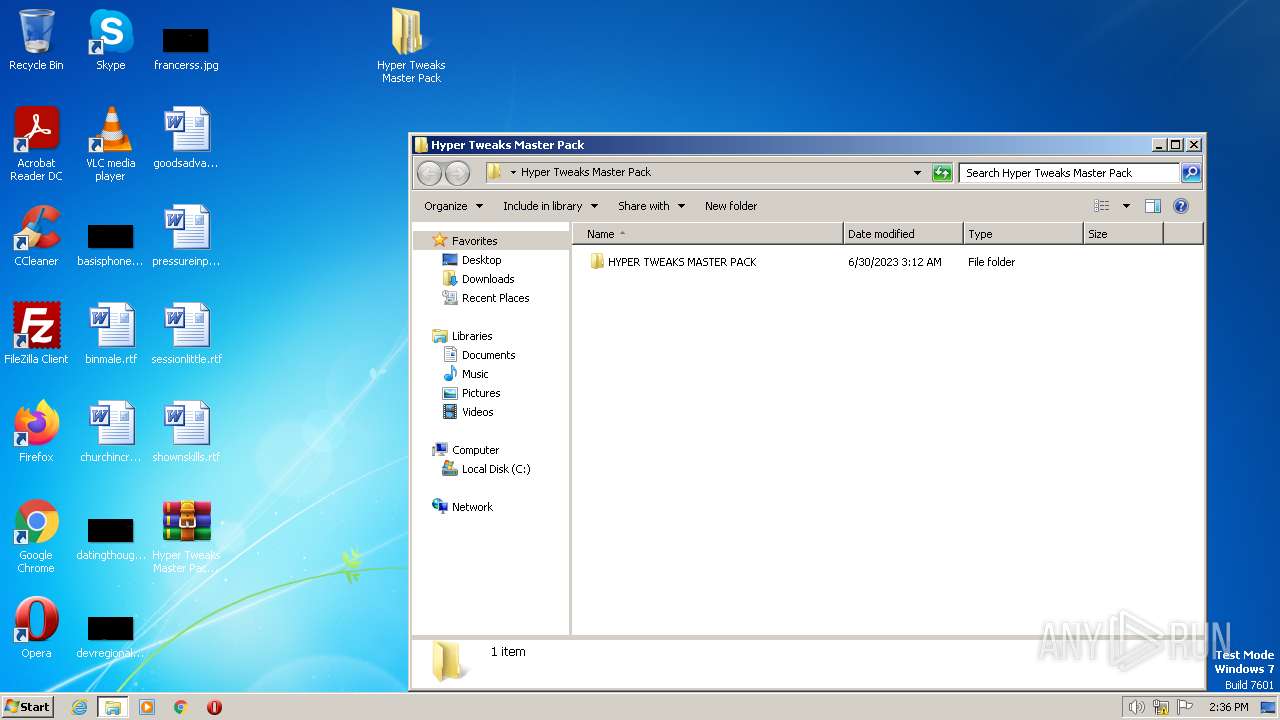This screenshot has height=720, width=1280.
Task: Open the Windows Start menu
Action: point(27,706)
